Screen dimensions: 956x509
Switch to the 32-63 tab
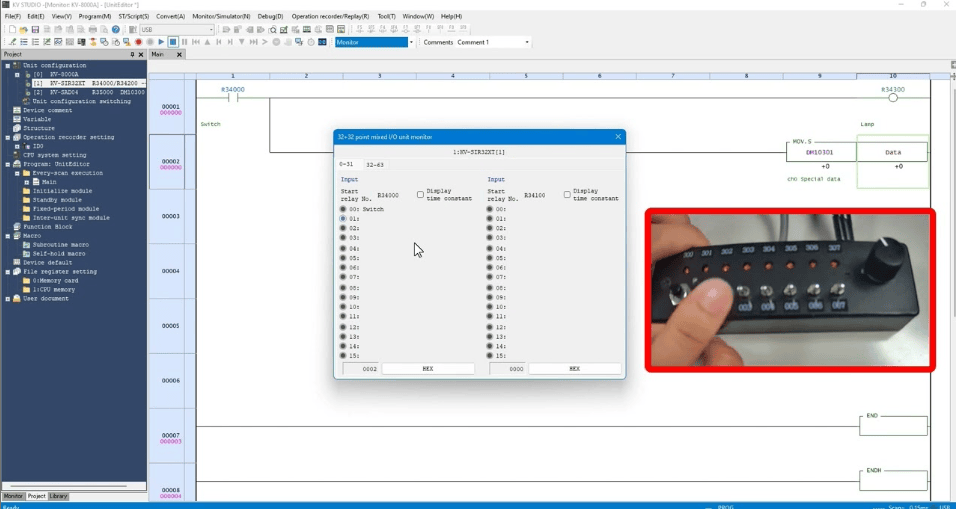tap(375, 164)
